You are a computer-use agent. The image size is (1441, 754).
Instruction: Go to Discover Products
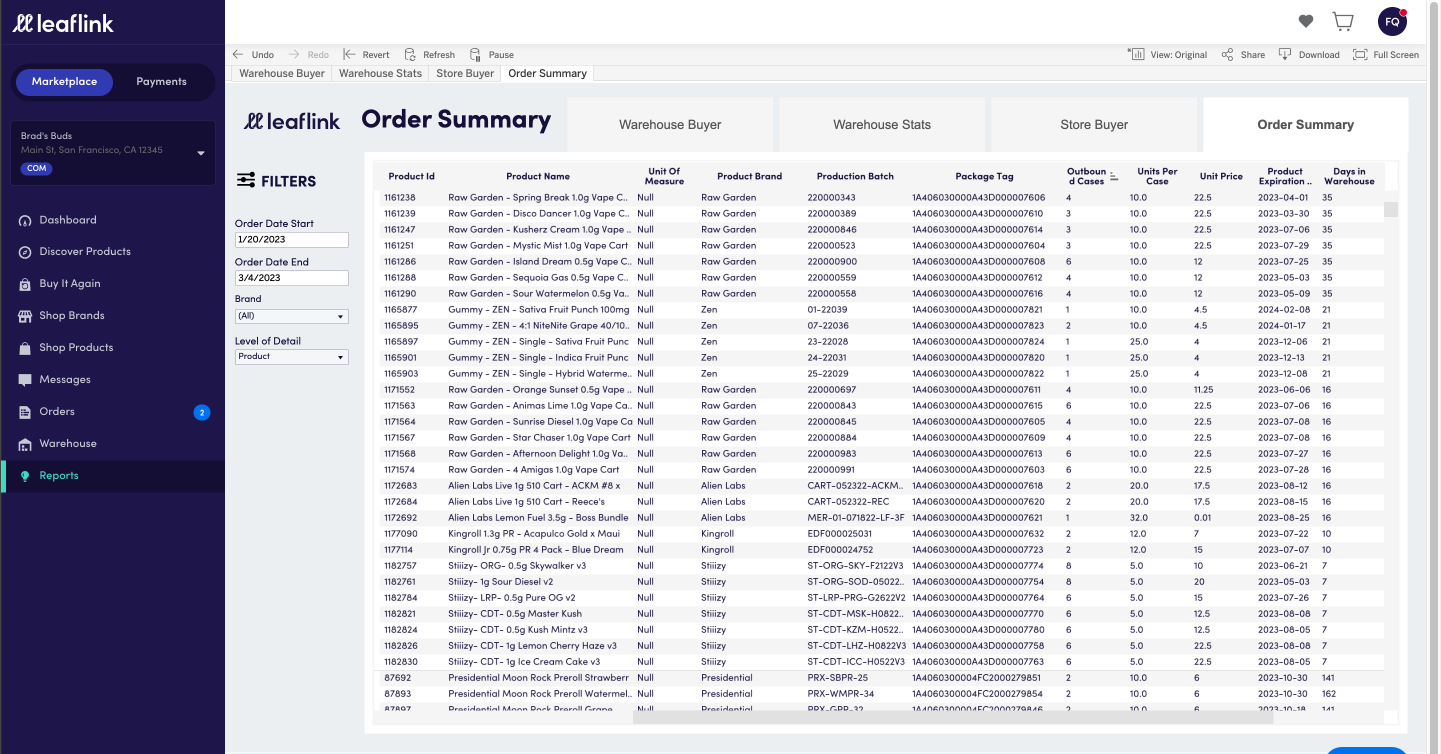[85, 252]
